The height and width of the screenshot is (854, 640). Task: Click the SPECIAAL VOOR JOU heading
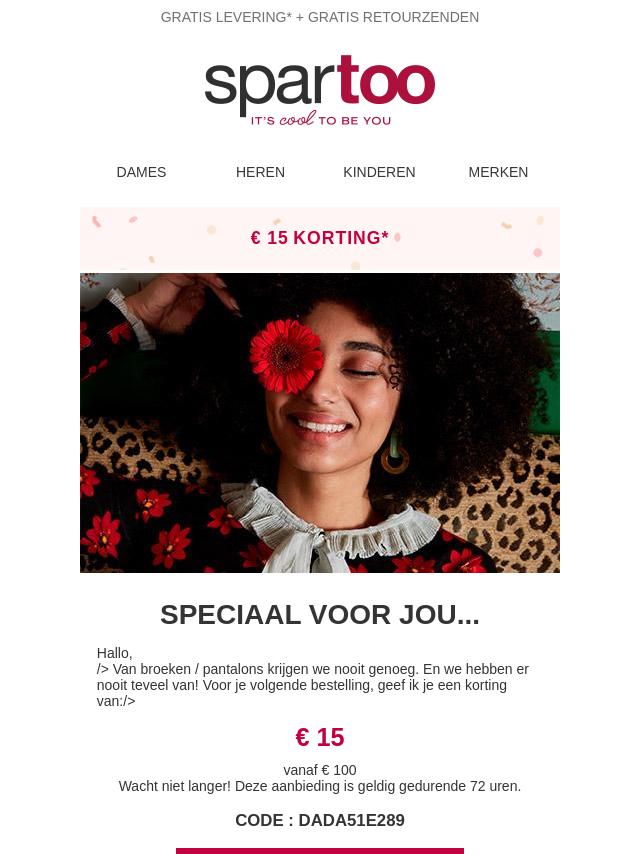point(320,615)
